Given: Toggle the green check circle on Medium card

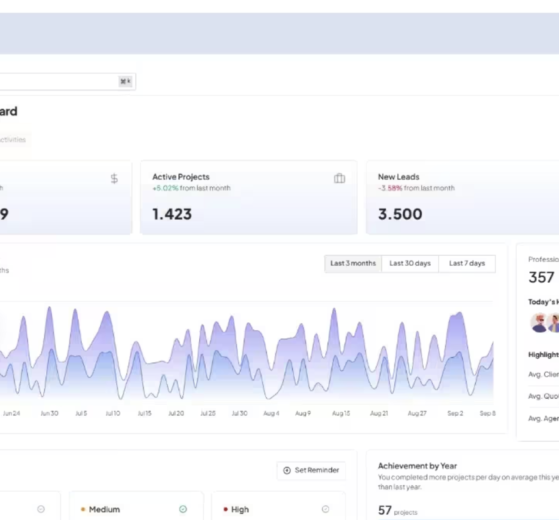Looking at the screenshot, I should click(183, 509).
